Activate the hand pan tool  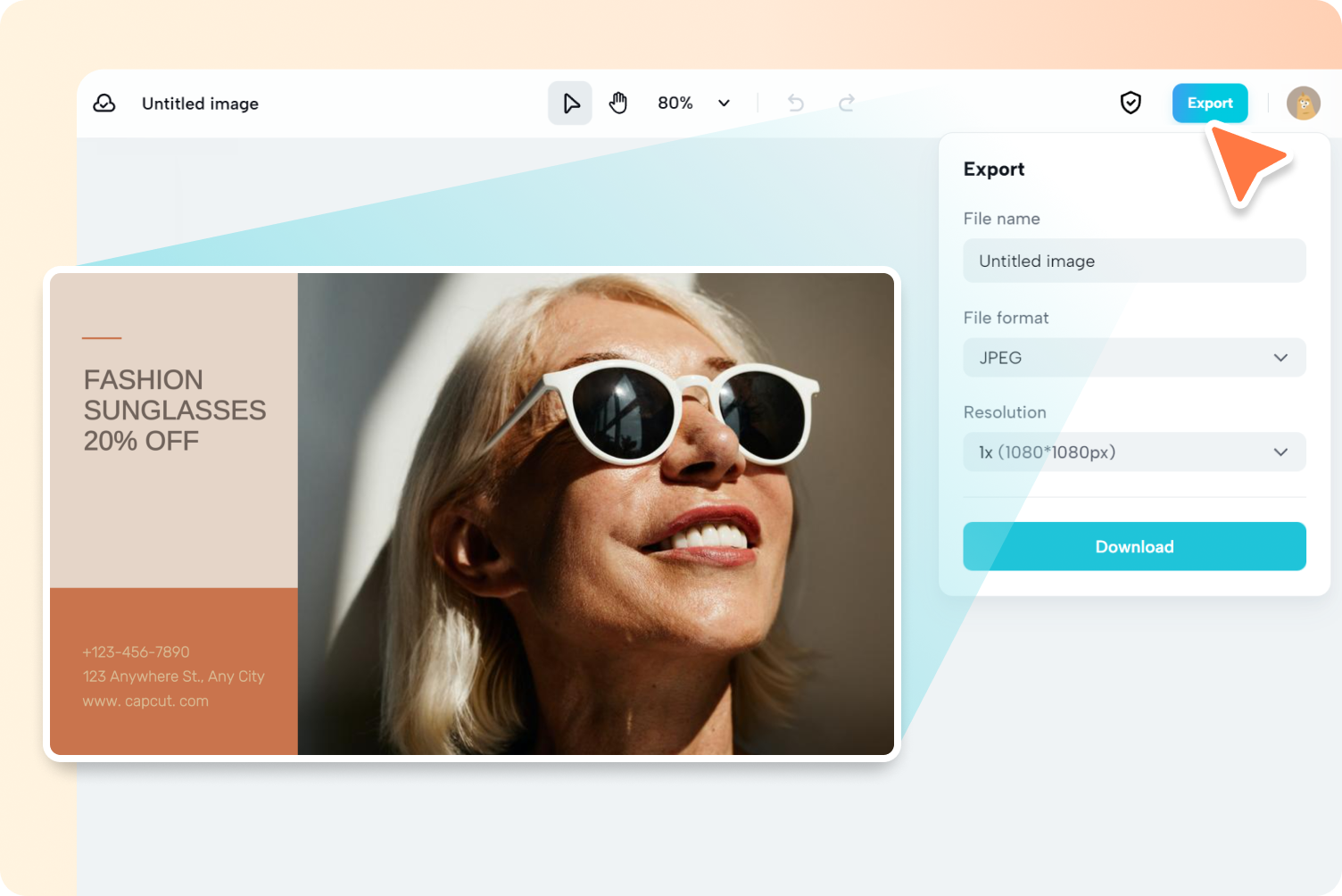point(618,104)
